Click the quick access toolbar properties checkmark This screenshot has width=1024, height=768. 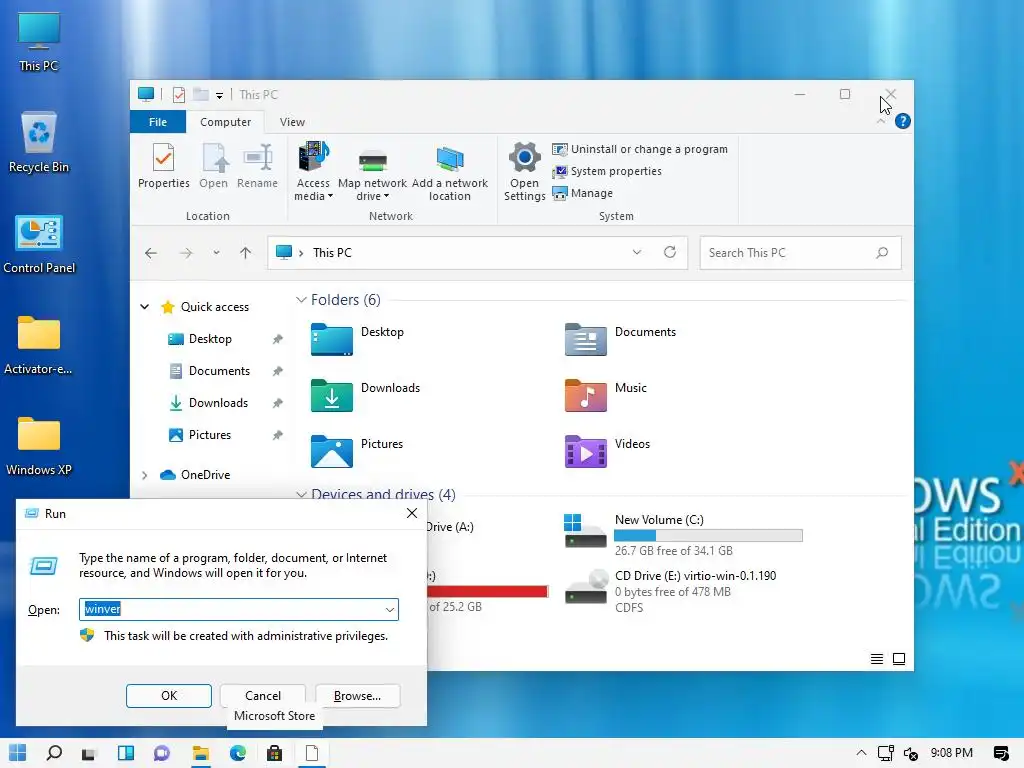(x=178, y=95)
